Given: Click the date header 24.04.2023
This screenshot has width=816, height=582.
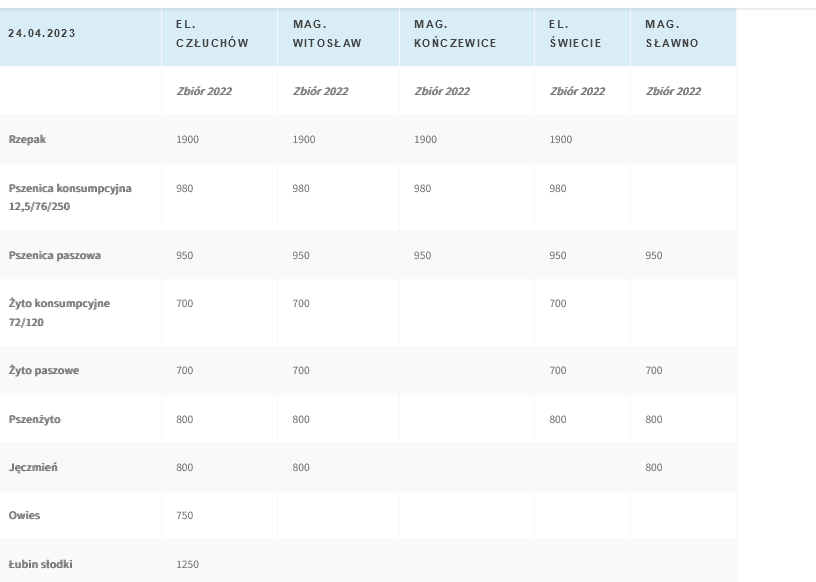Looking at the screenshot, I should 40,33.
